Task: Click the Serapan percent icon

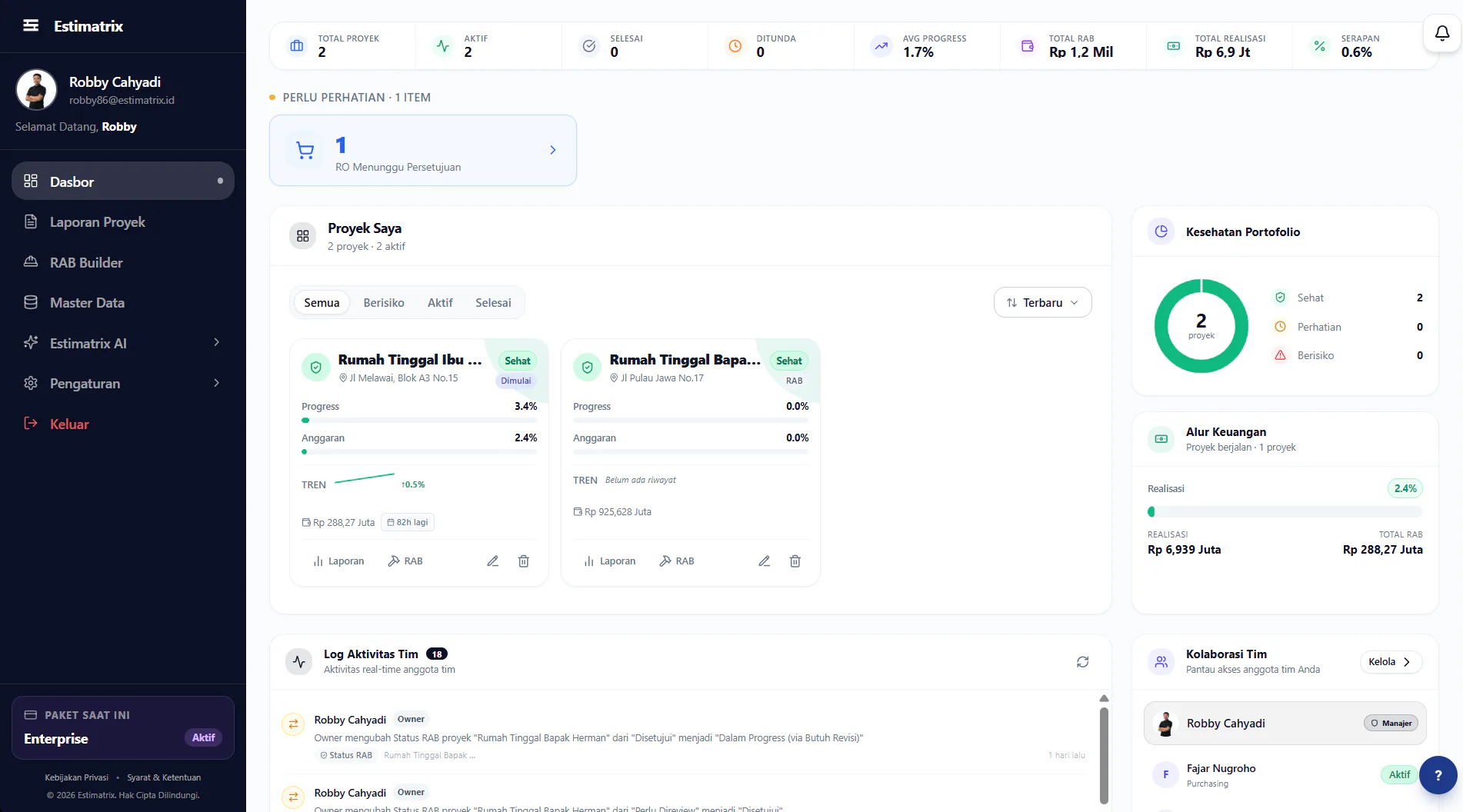Action: 1320,46
